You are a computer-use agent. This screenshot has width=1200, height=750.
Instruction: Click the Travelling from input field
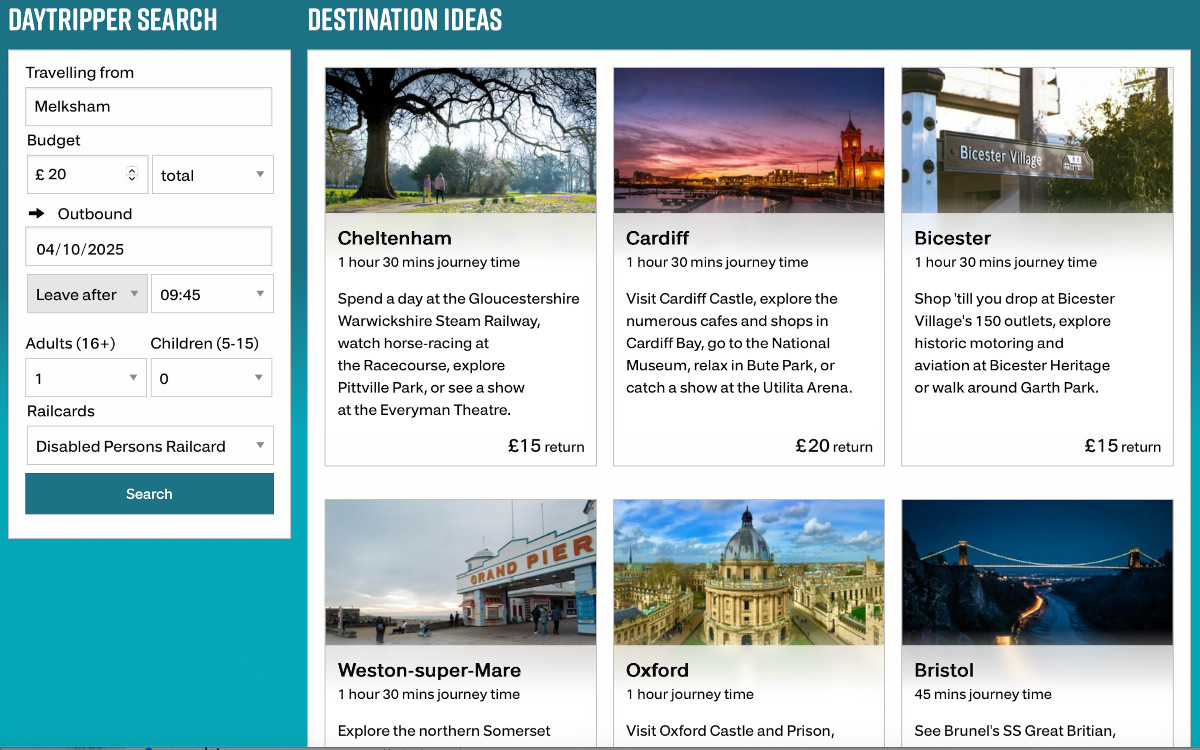click(149, 107)
